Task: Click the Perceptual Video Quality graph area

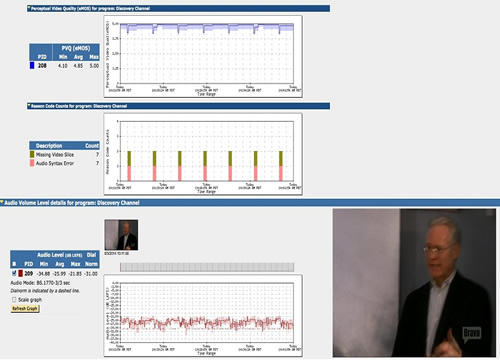Action: tap(207, 53)
